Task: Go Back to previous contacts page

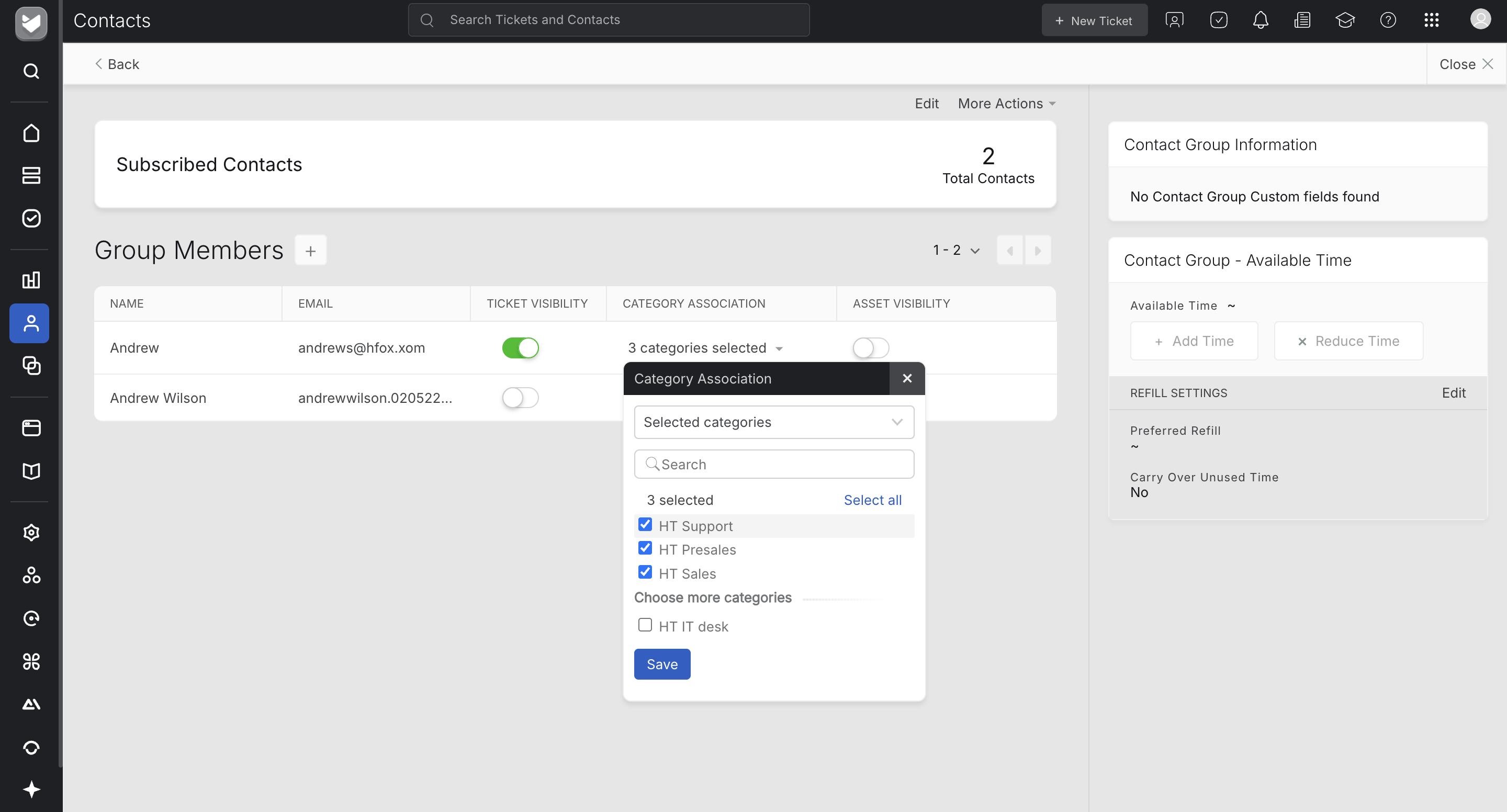Action: (x=117, y=64)
